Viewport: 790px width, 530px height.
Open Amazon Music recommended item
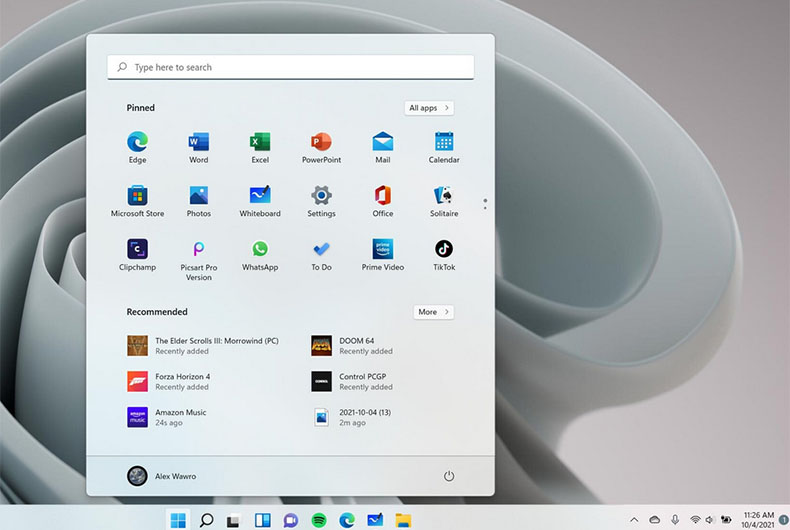tap(167, 417)
